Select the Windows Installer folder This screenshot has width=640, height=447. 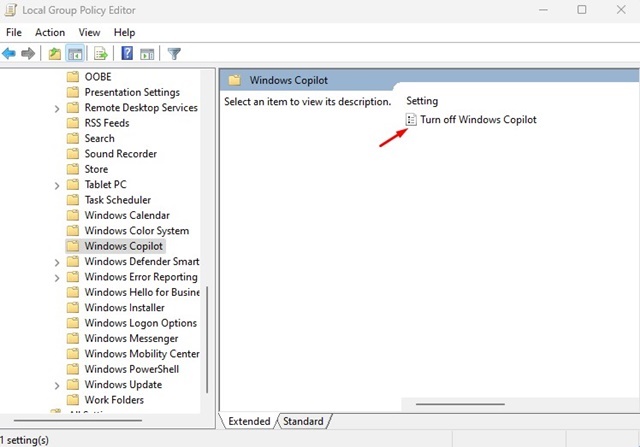click(x=124, y=307)
